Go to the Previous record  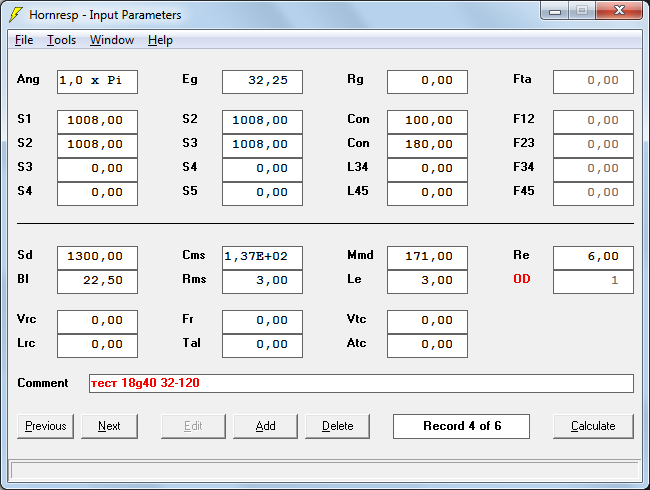click(46, 426)
